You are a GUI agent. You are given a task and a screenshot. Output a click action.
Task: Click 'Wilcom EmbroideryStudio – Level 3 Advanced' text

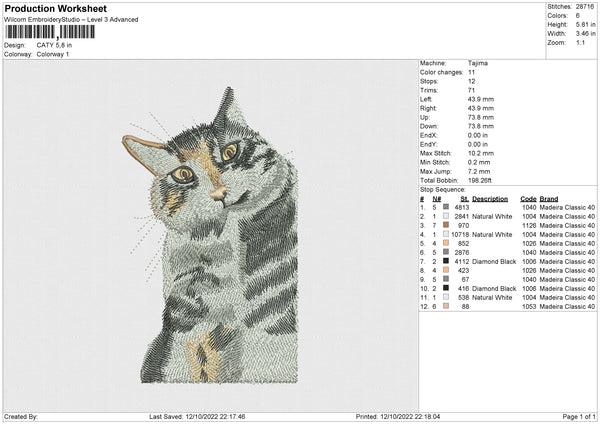71,20
